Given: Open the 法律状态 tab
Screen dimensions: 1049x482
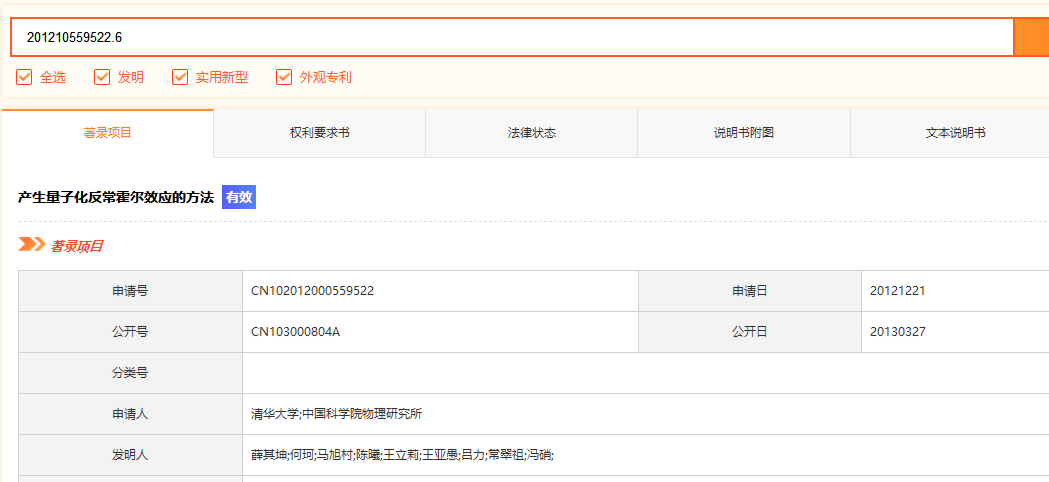Looking at the screenshot, I should click(x=532, y=133).
